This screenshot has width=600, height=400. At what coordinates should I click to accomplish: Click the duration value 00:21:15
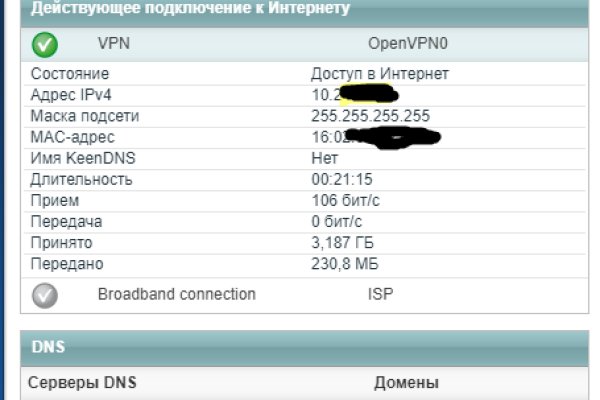click(342, 179)
